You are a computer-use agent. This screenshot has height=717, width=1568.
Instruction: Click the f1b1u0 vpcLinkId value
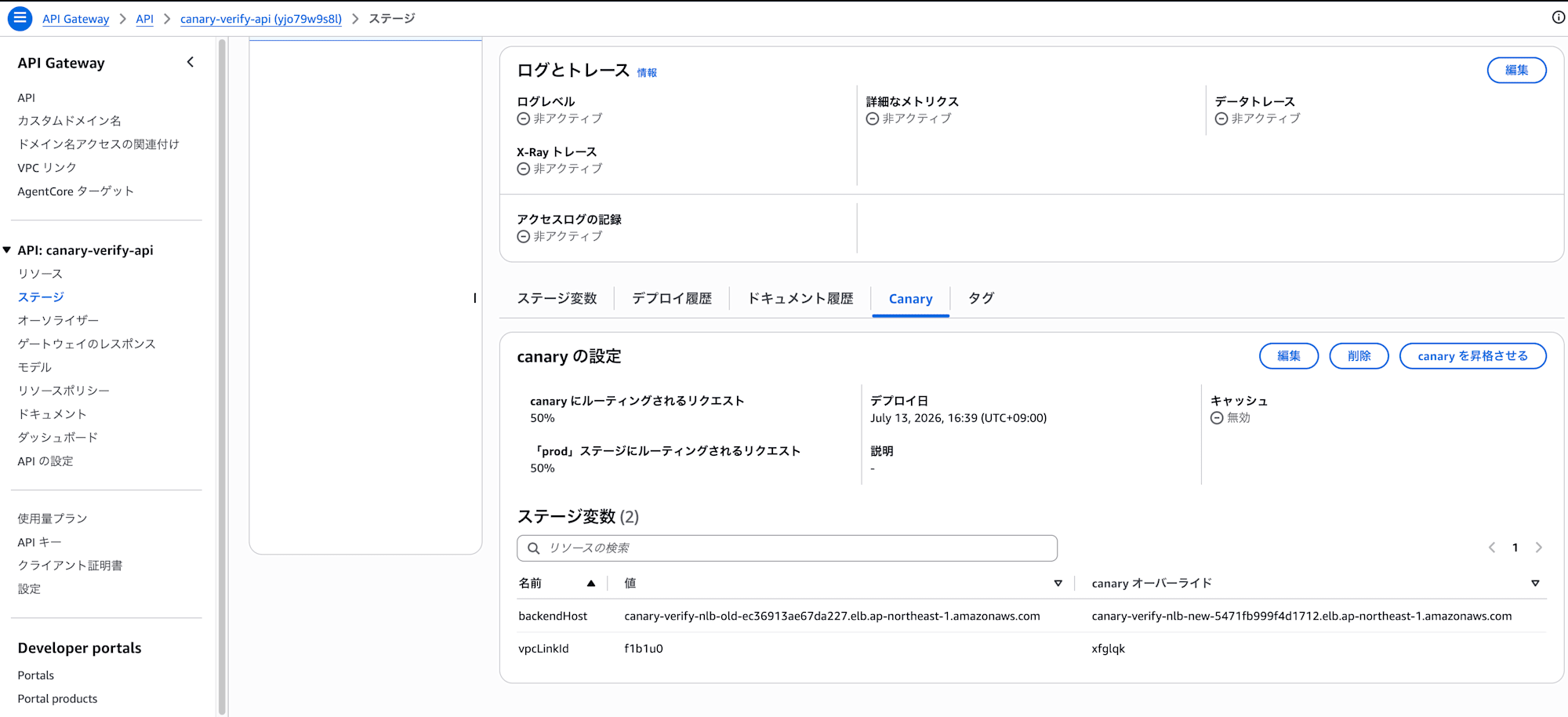pyautogui.click(x=644, y=649)
